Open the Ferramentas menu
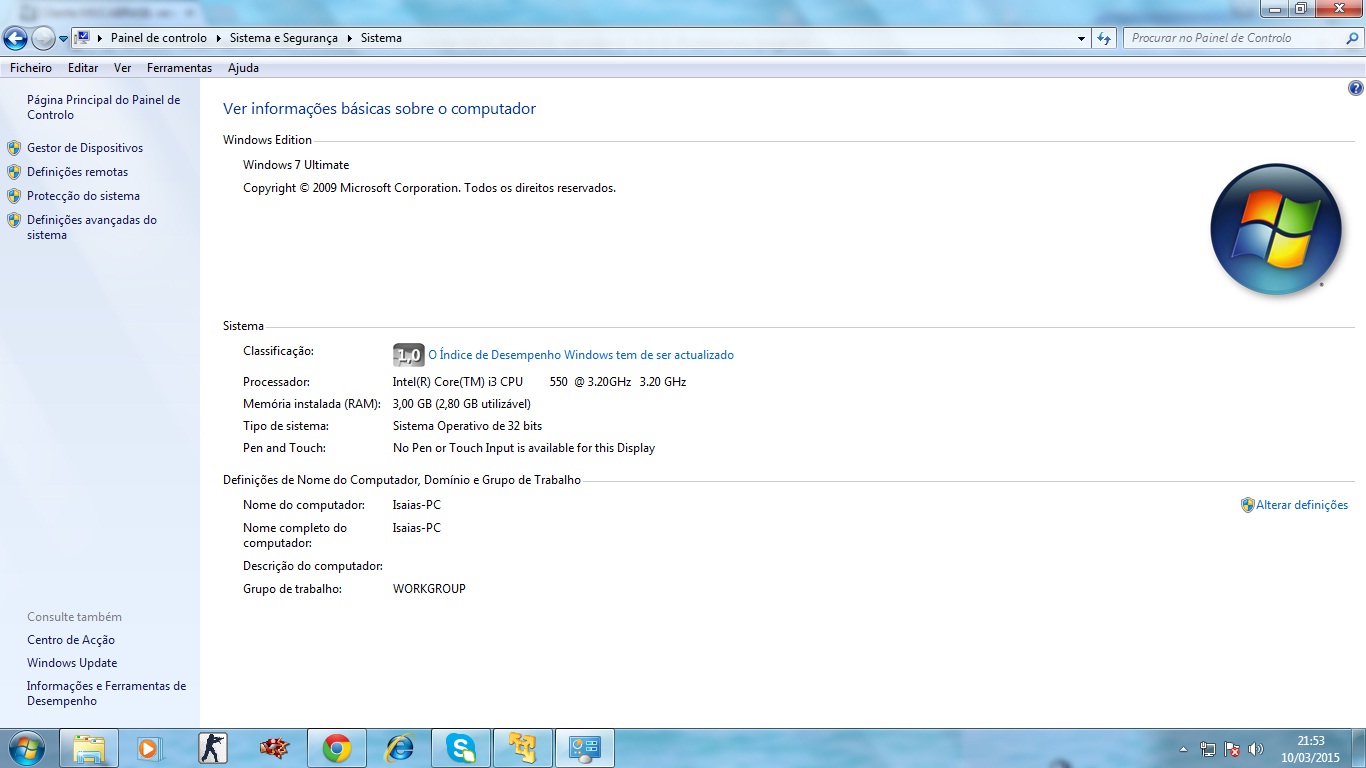The image size is (1366, 768). pyautogui.click(x=179, y=68)
